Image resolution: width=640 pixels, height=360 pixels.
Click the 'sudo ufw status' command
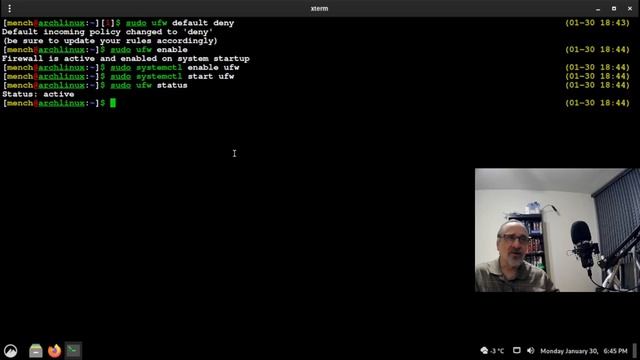149,86
